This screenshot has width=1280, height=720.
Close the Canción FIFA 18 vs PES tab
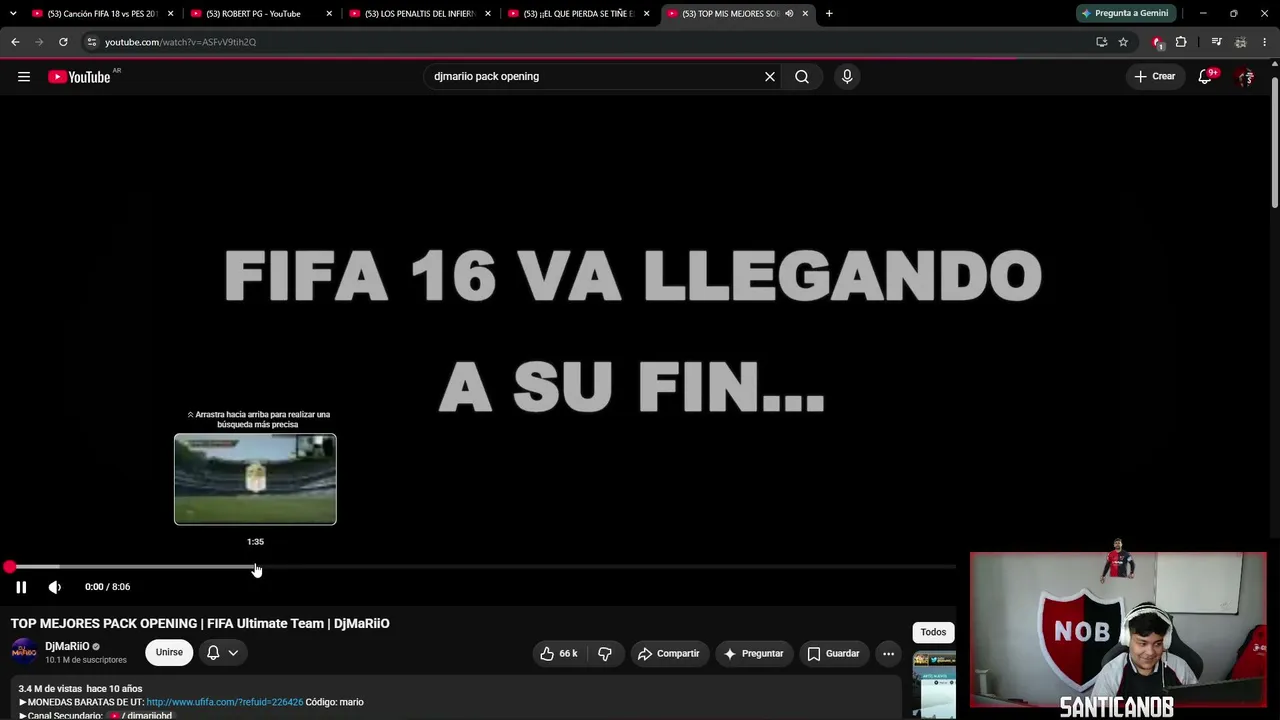[x=170, y=14]
